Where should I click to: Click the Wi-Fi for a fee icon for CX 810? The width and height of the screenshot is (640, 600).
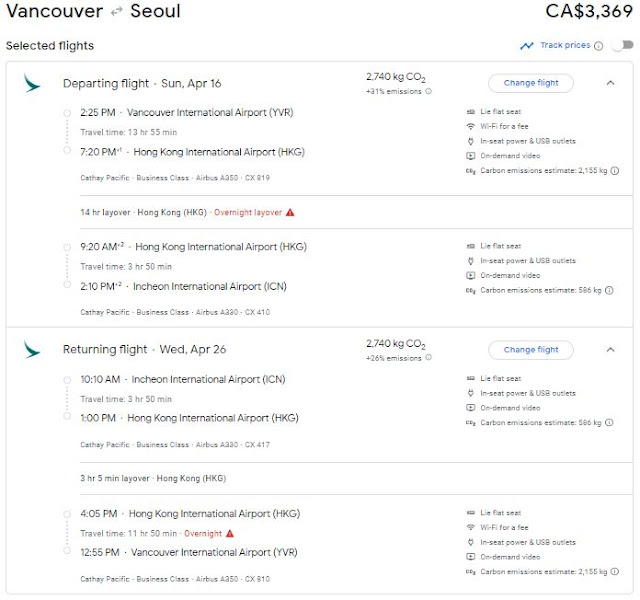click(471, 528)
